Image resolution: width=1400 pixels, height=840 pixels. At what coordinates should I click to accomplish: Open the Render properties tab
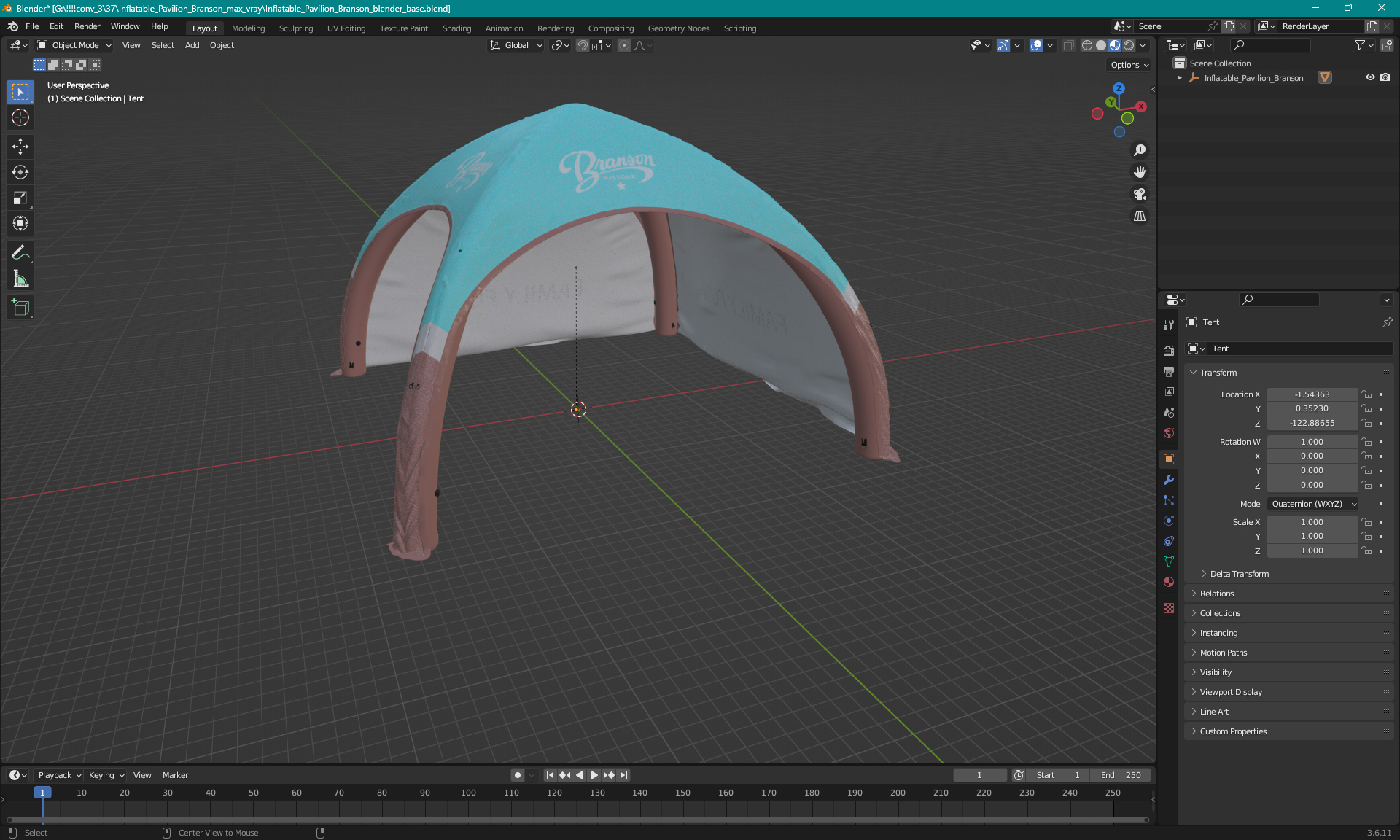coord(1169,351)
